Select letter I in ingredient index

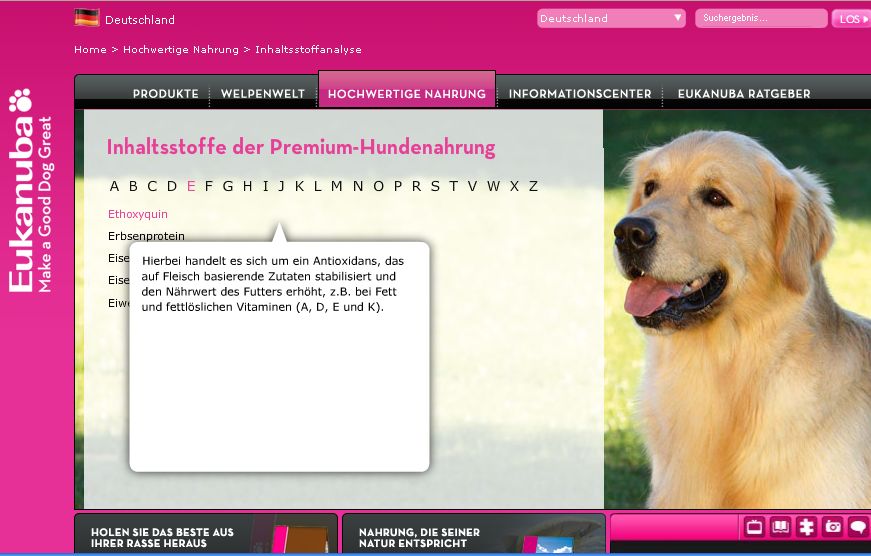[266, 186]
